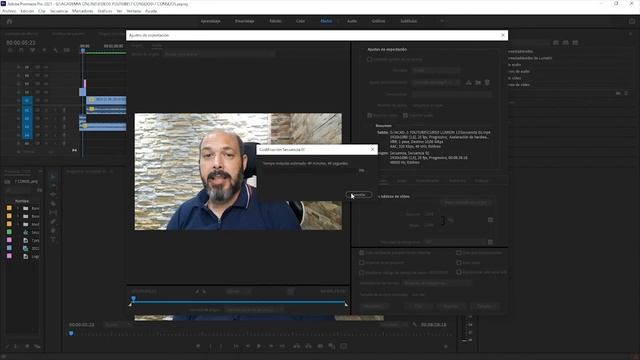Enable Usar previsualizaciones checkbox
Viewport: 640px width, 360px height.
point(459,253)
